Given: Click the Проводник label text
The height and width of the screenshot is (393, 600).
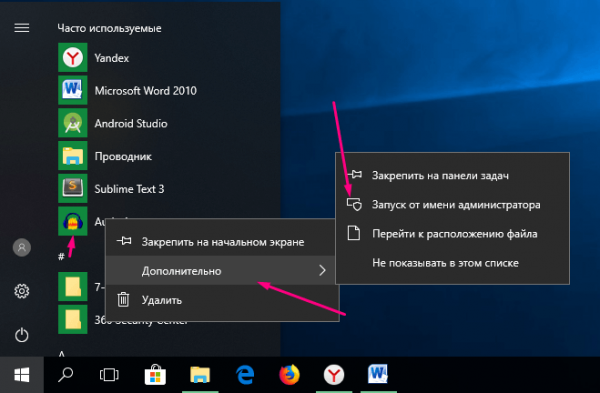Looking at the screenshot, I should coord(123,157).
